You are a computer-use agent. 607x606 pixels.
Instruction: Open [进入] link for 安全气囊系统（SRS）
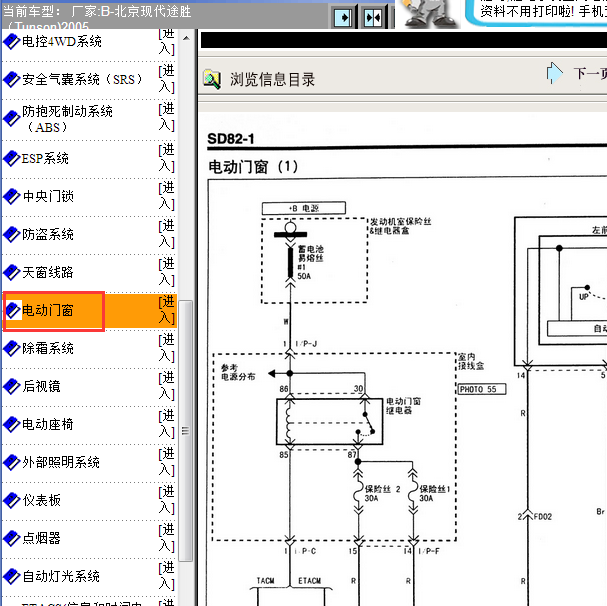tap(167, 79)
